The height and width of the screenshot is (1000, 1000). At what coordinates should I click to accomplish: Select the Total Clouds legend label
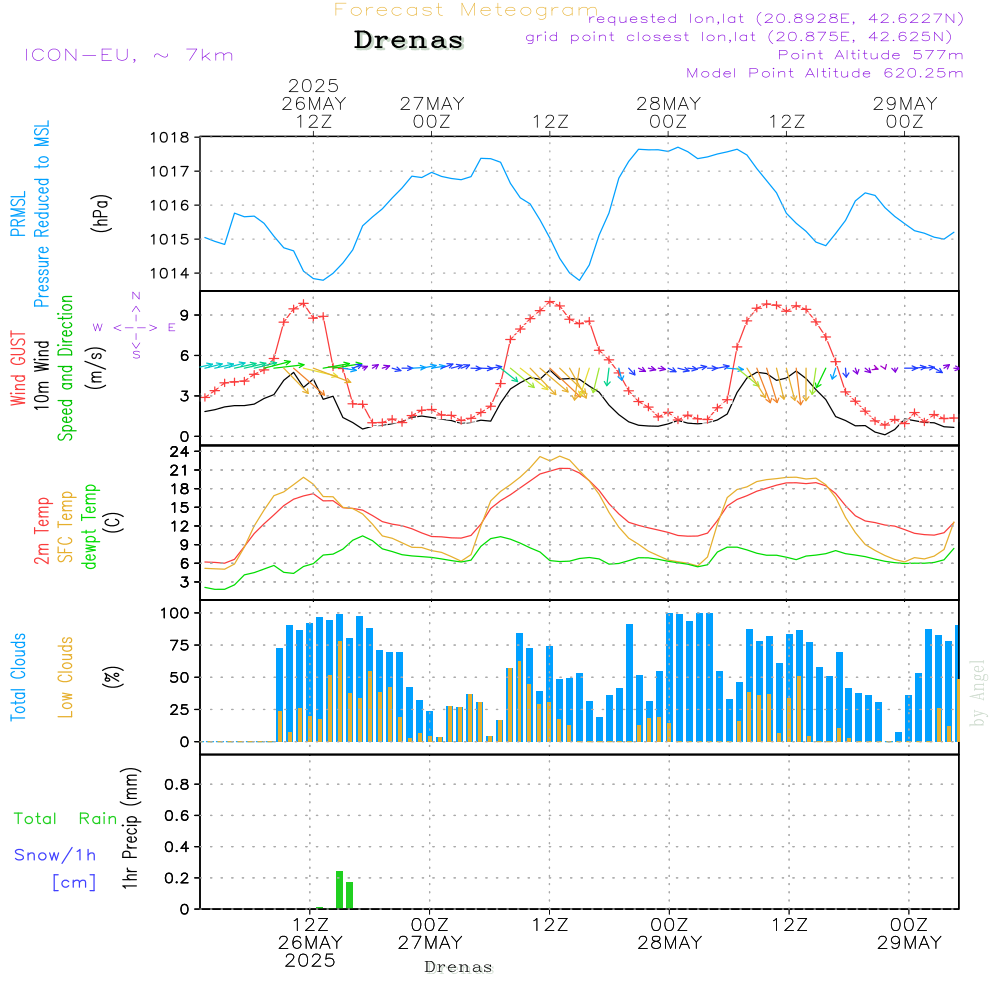(x=18, y=677)
